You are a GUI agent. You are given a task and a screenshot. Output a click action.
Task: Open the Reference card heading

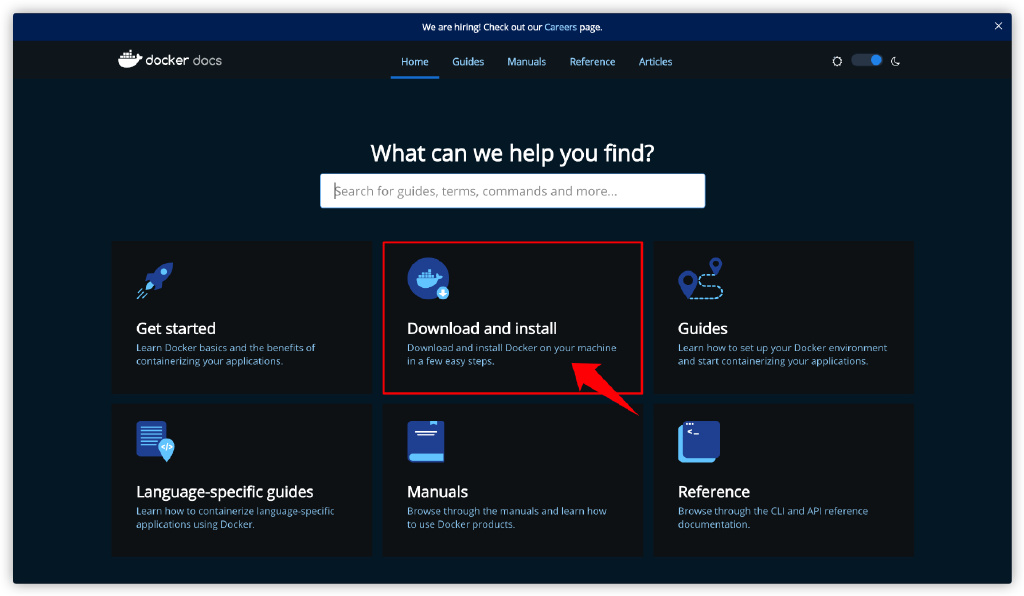point(714,492)
